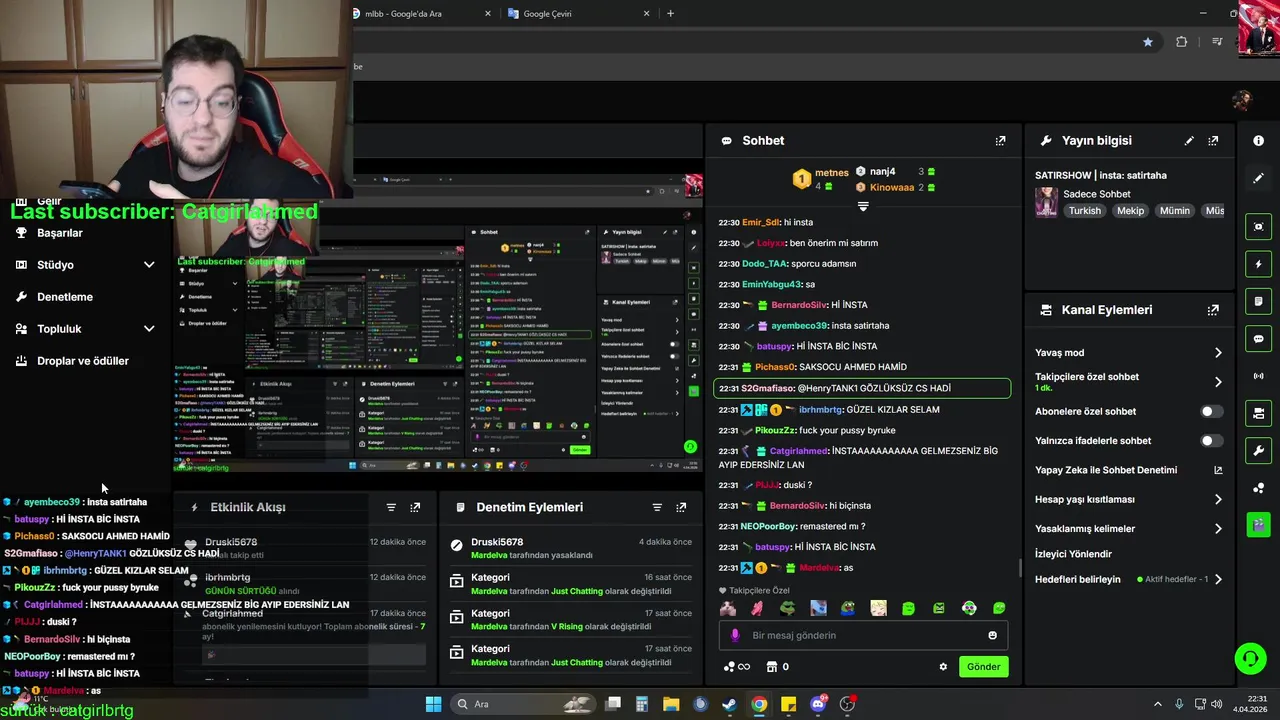The image size is (1280, 720).
Task: Toggle the wrench stream info icon in sidebar
Action: (x=1258, y=450)
